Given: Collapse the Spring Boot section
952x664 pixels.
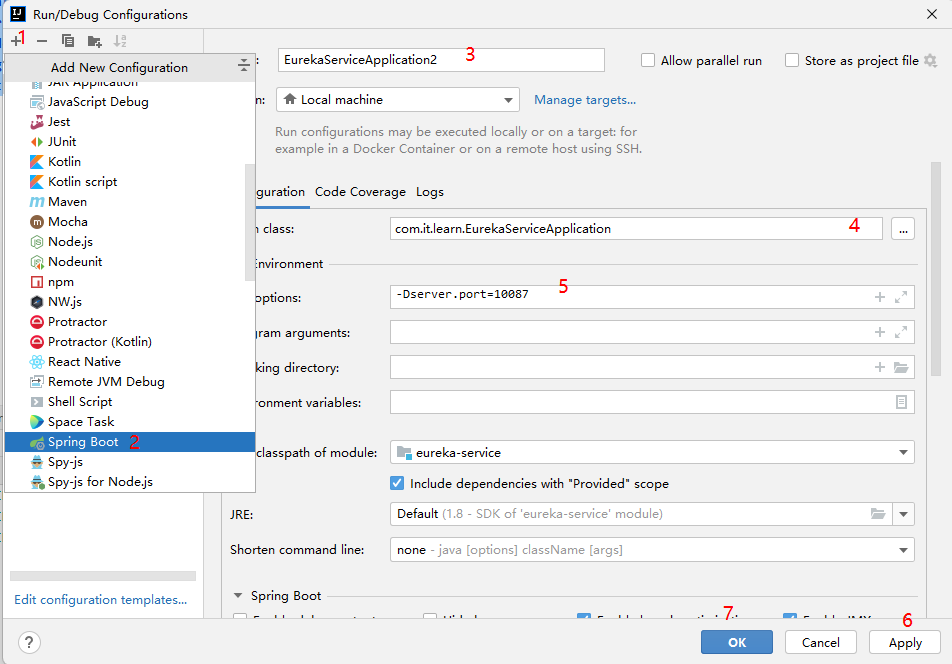Looking at the screenshot, I should (x=238, y=596).
